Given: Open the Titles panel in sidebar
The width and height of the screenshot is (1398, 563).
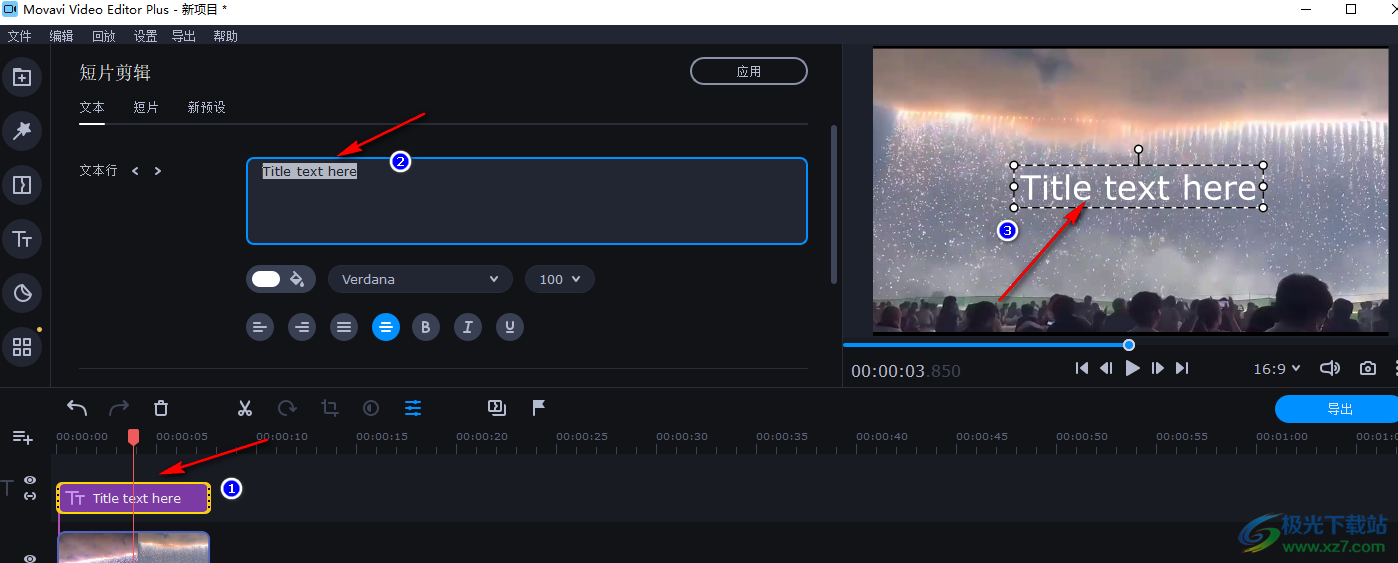Looking at the screenshot, I should pos(22,239).
